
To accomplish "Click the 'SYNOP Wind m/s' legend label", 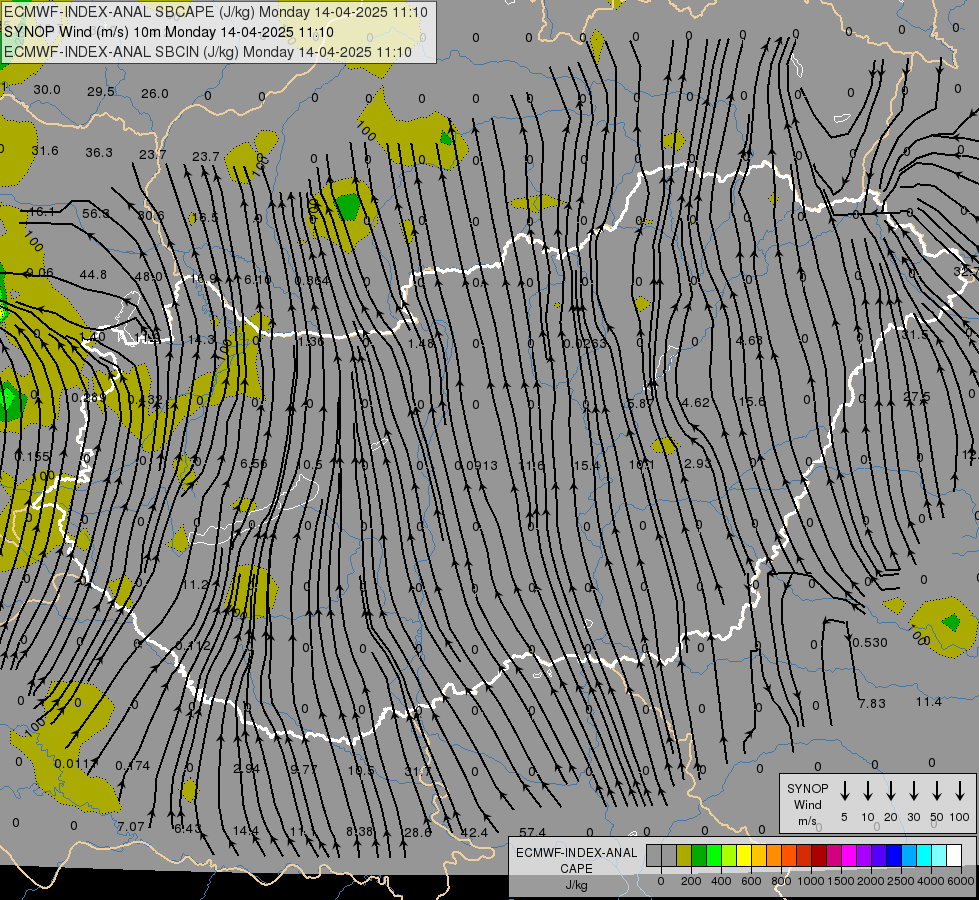I will point(807,804).
